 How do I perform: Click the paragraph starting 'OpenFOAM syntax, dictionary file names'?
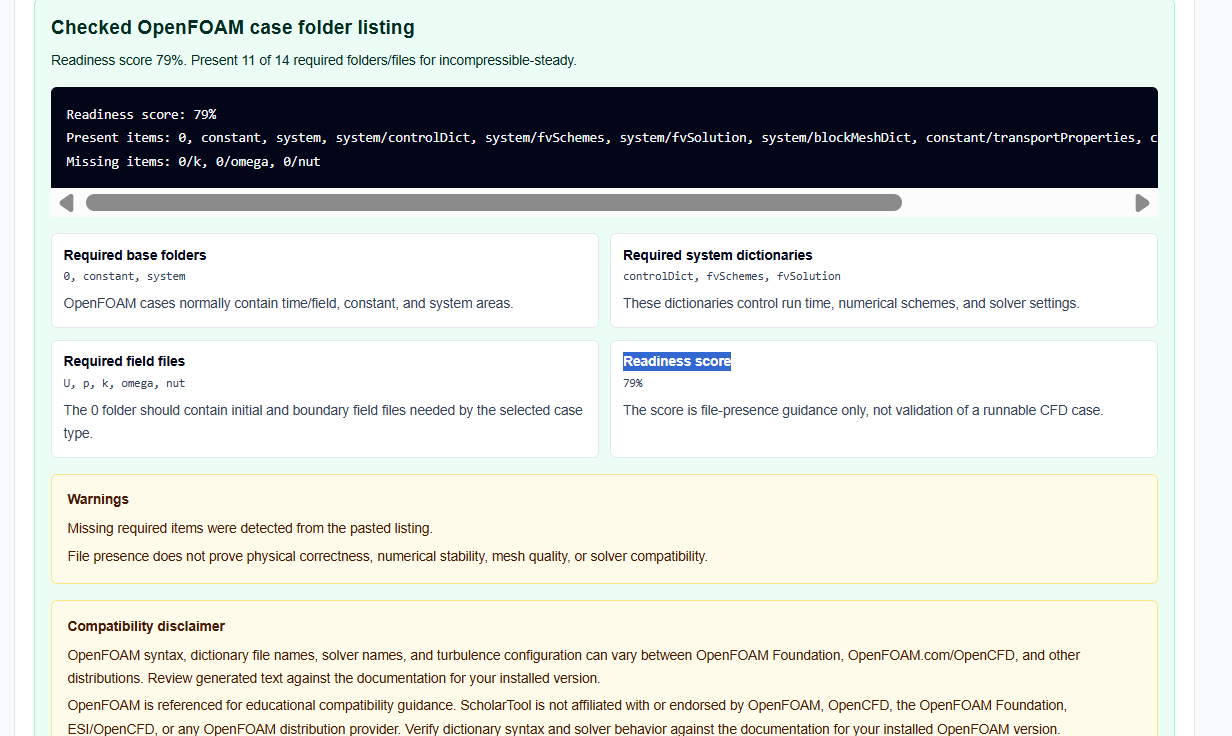point(574,665)
